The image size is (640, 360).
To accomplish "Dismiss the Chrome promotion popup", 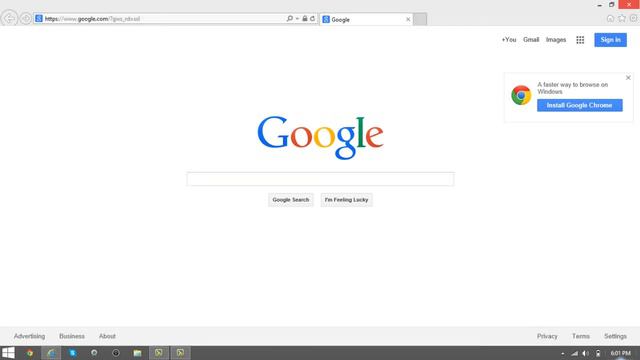I will click(628, 78).
